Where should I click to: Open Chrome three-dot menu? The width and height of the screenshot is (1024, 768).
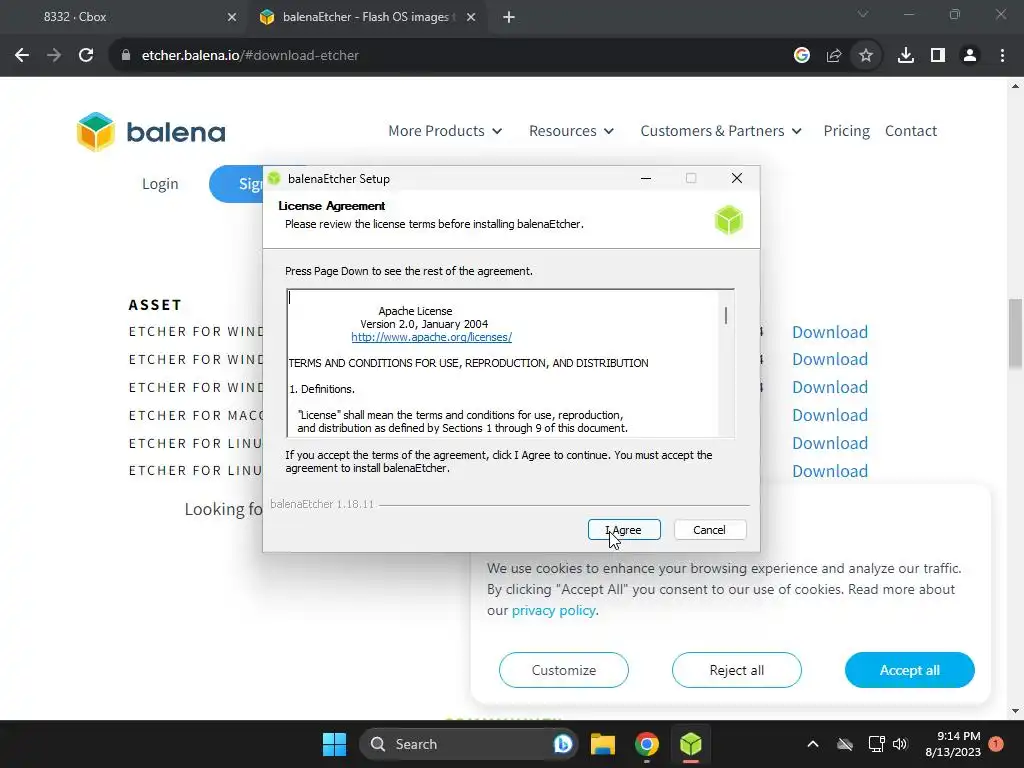(x=1002, y=56)
